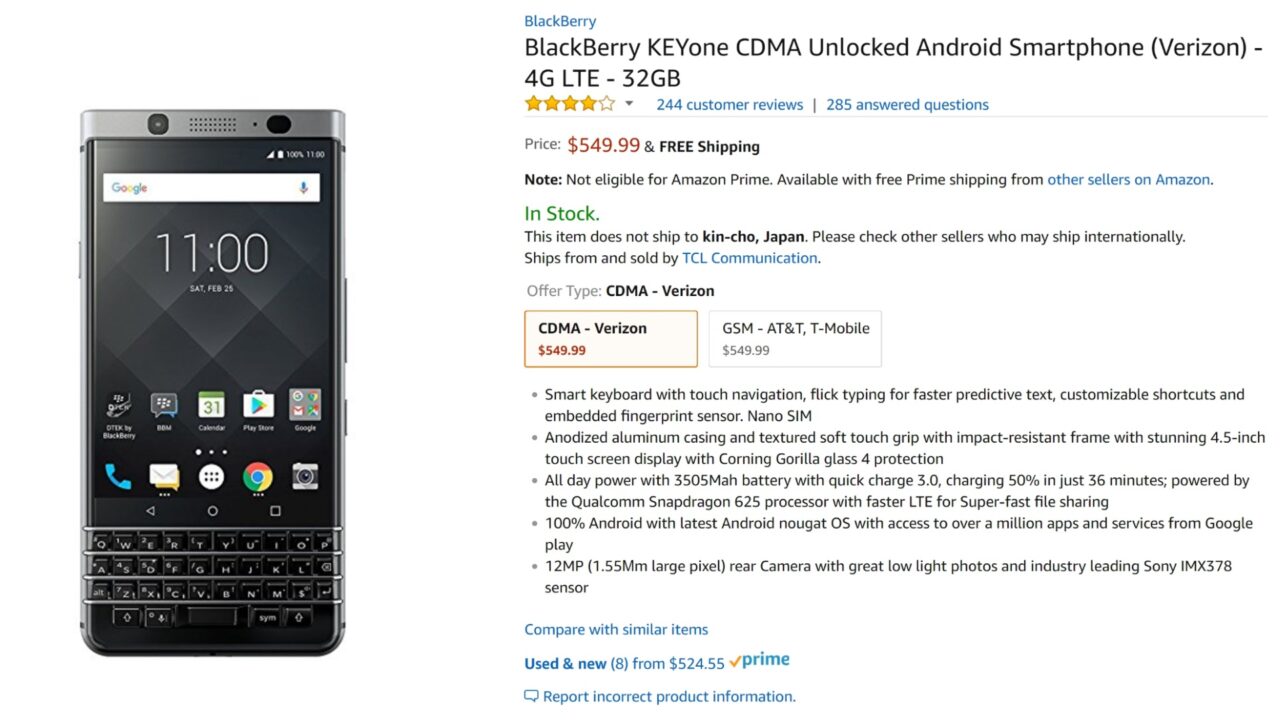This screenshot has width=1280, height=720.
Task: Expand the star rating dropdown arrow
Action: tap(629, 104)
